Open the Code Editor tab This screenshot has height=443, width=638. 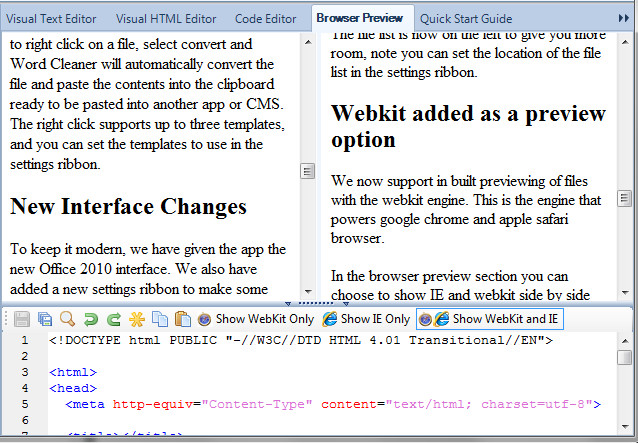[x=266, y=18]
